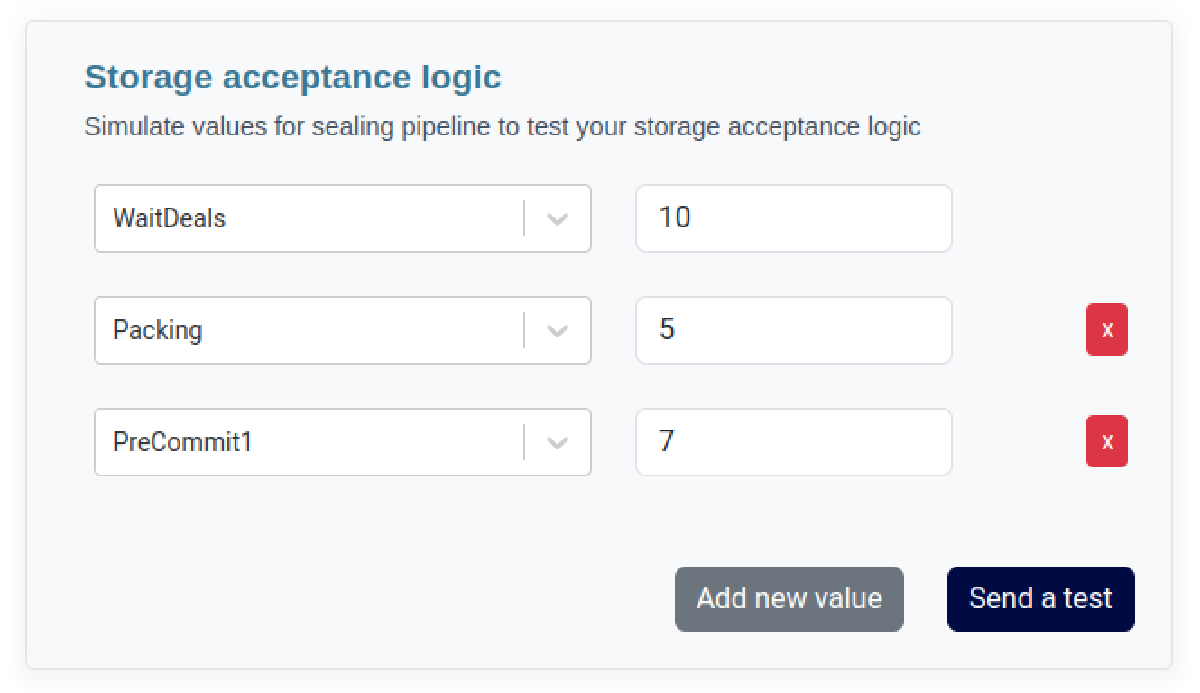Click the number 10 in first row
This screenshot has height=693, width=1200.
click(x=675, y=218)
